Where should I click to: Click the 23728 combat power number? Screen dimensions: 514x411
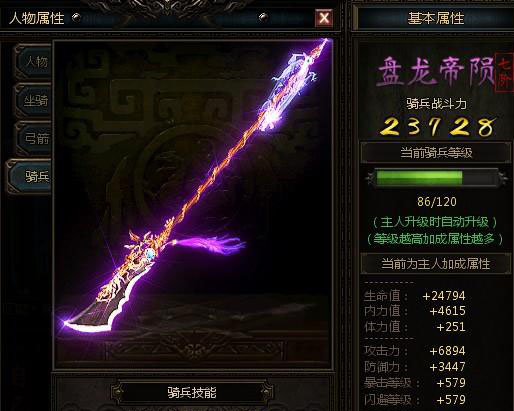tap(438, 127)
